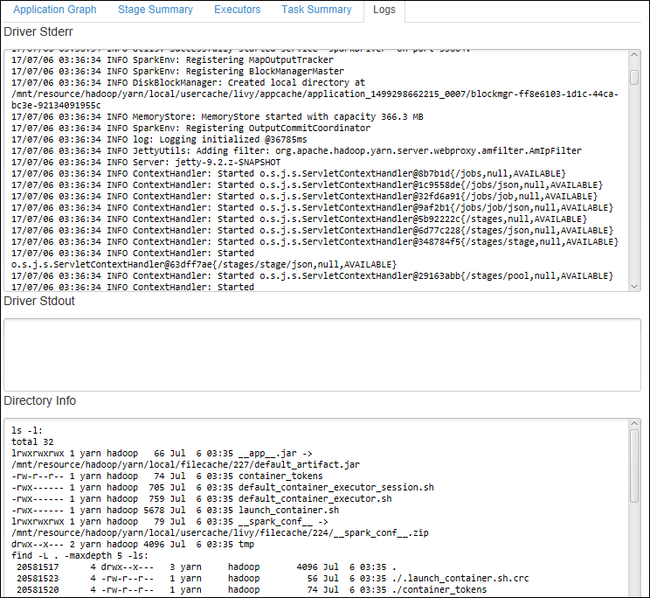
Task: Click the ServletContextHandler '/jobs/job,null,AVAILABLE' line
Action: click(304, 196)
